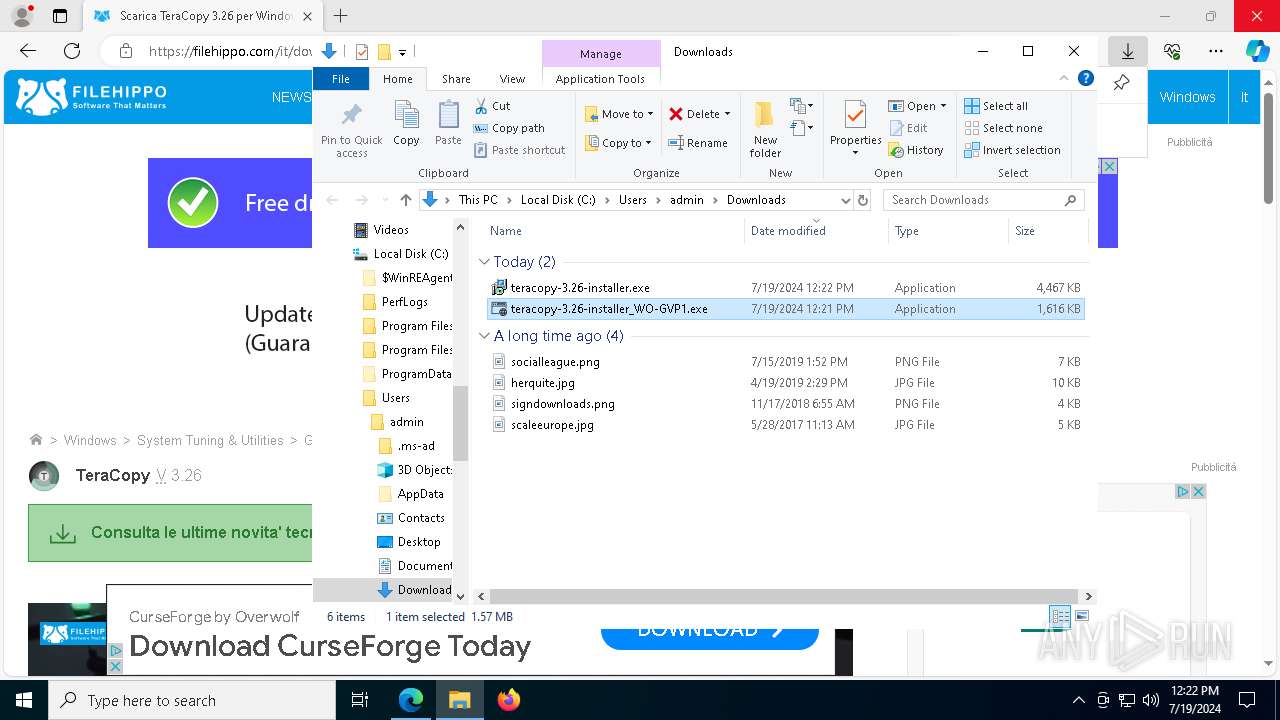Collapse the Today (2) group
Screen dimensions: 1280x720
point(485,262)
